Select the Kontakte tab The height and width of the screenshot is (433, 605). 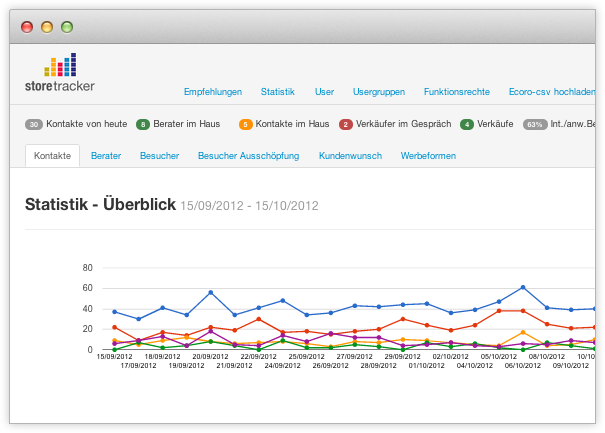click(x=52, y=156)
